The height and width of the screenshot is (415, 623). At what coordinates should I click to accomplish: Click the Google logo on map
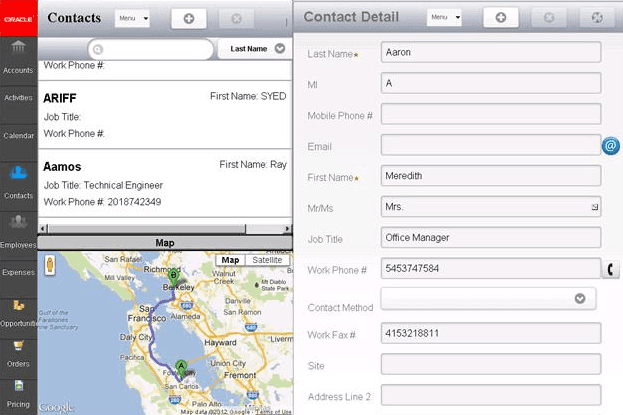point(56,407)
